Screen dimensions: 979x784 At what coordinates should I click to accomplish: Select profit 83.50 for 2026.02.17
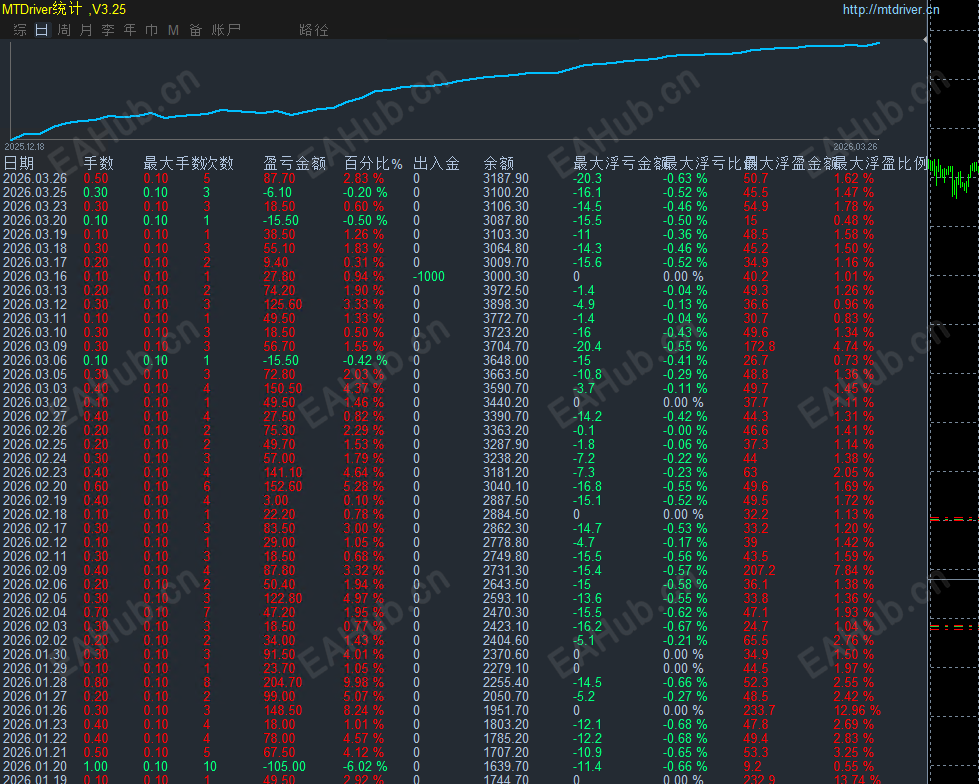[x=279, y=529]
